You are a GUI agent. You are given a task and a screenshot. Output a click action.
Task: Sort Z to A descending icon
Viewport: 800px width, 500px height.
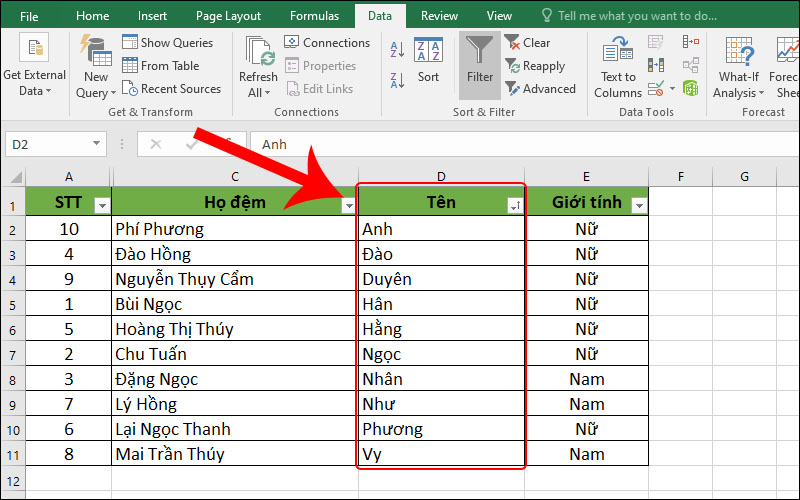397,81
